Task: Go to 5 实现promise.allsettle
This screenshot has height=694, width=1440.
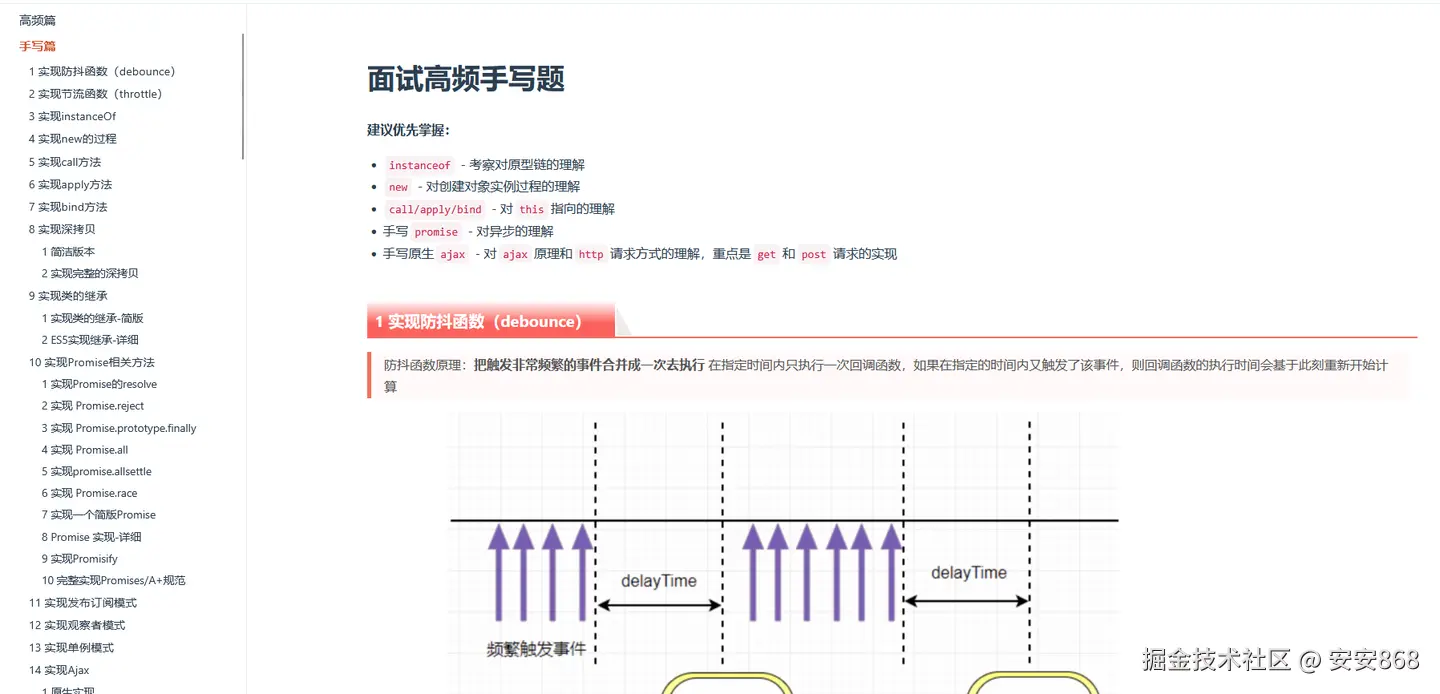Action: click(x=96, y=472)
